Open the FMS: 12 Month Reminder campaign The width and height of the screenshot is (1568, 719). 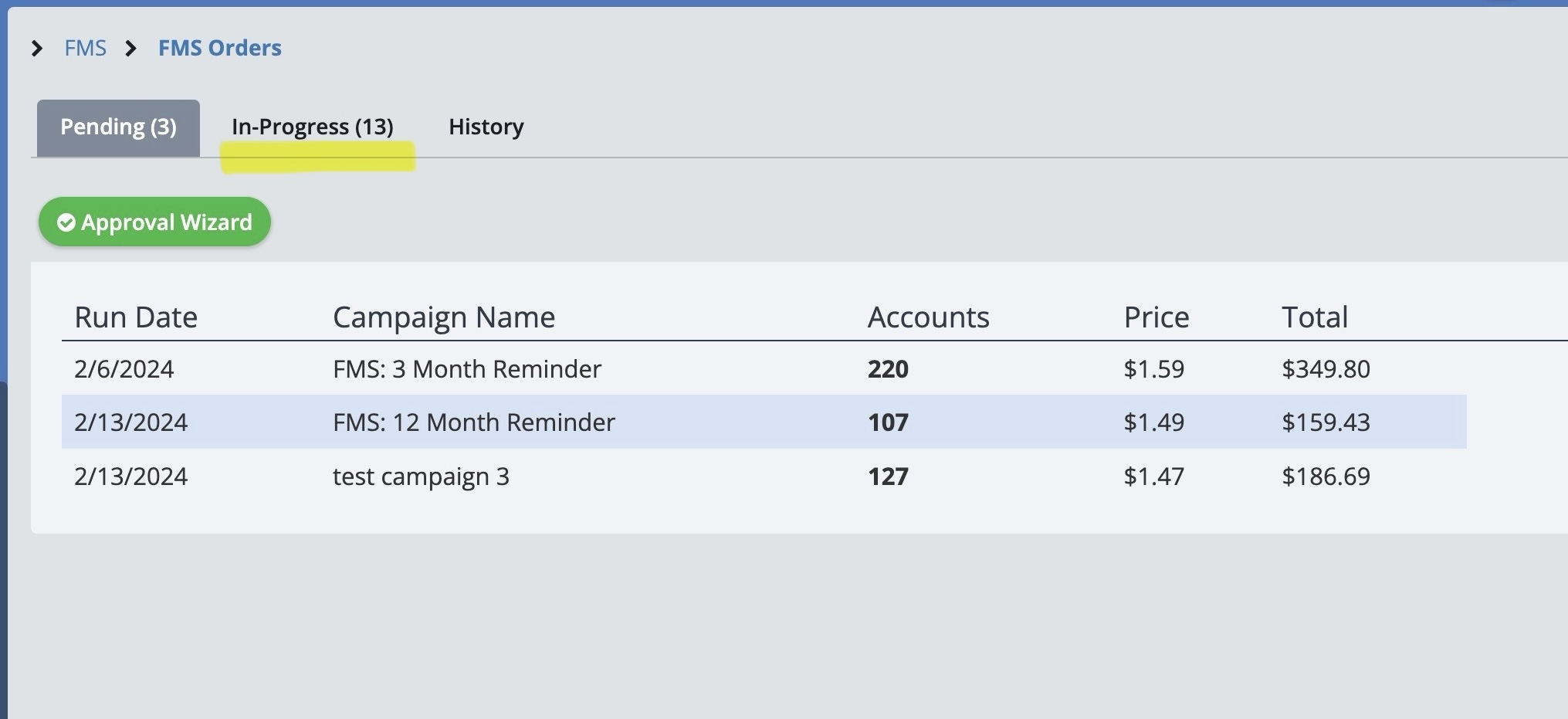pyautogui.click(x=473, y=422)
